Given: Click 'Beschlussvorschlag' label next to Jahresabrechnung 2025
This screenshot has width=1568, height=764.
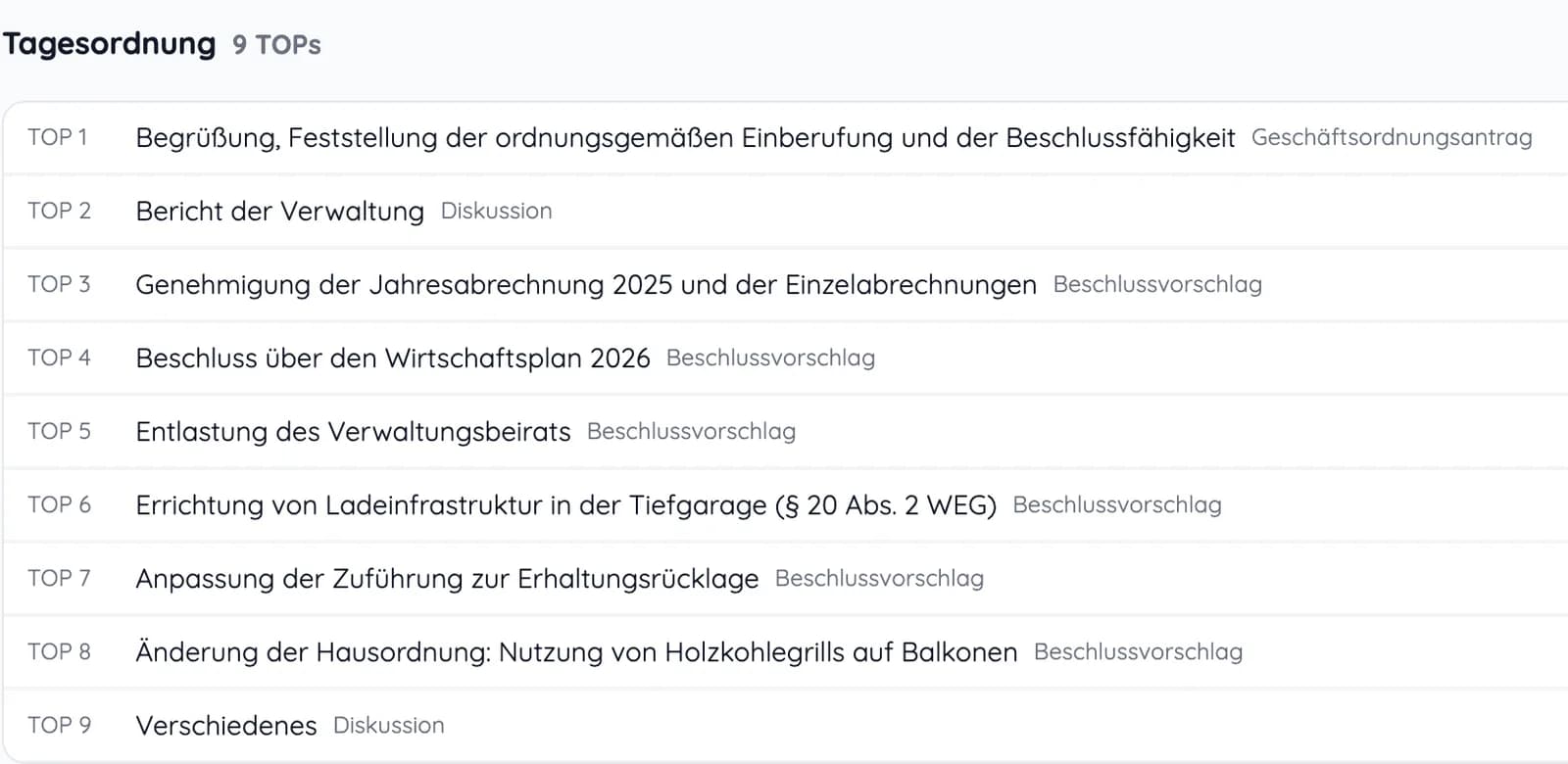Looking at the screenshot, I should (1157, 285).
